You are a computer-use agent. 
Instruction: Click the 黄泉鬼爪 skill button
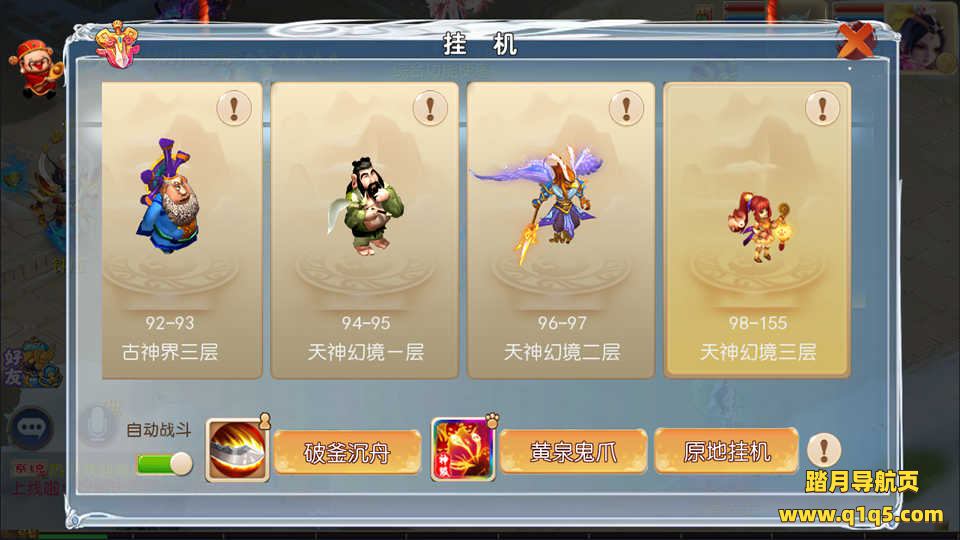click(x=573, y=452)
